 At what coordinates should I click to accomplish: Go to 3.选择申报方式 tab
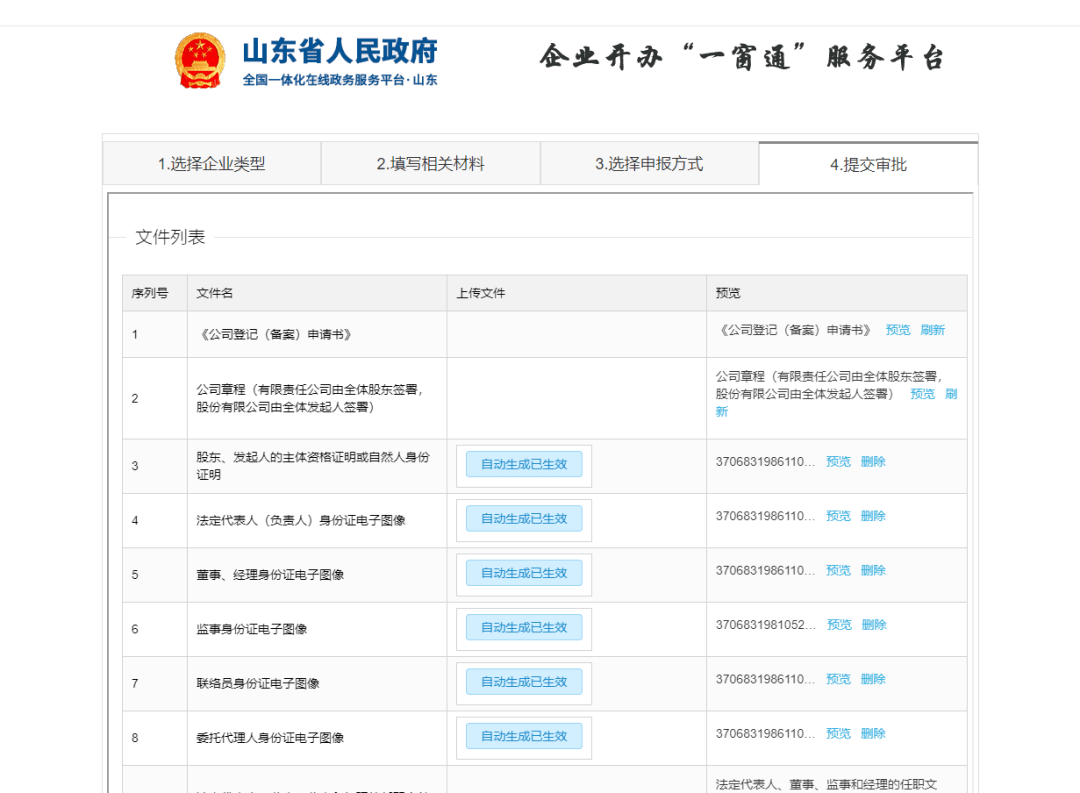tap(649, 164)
